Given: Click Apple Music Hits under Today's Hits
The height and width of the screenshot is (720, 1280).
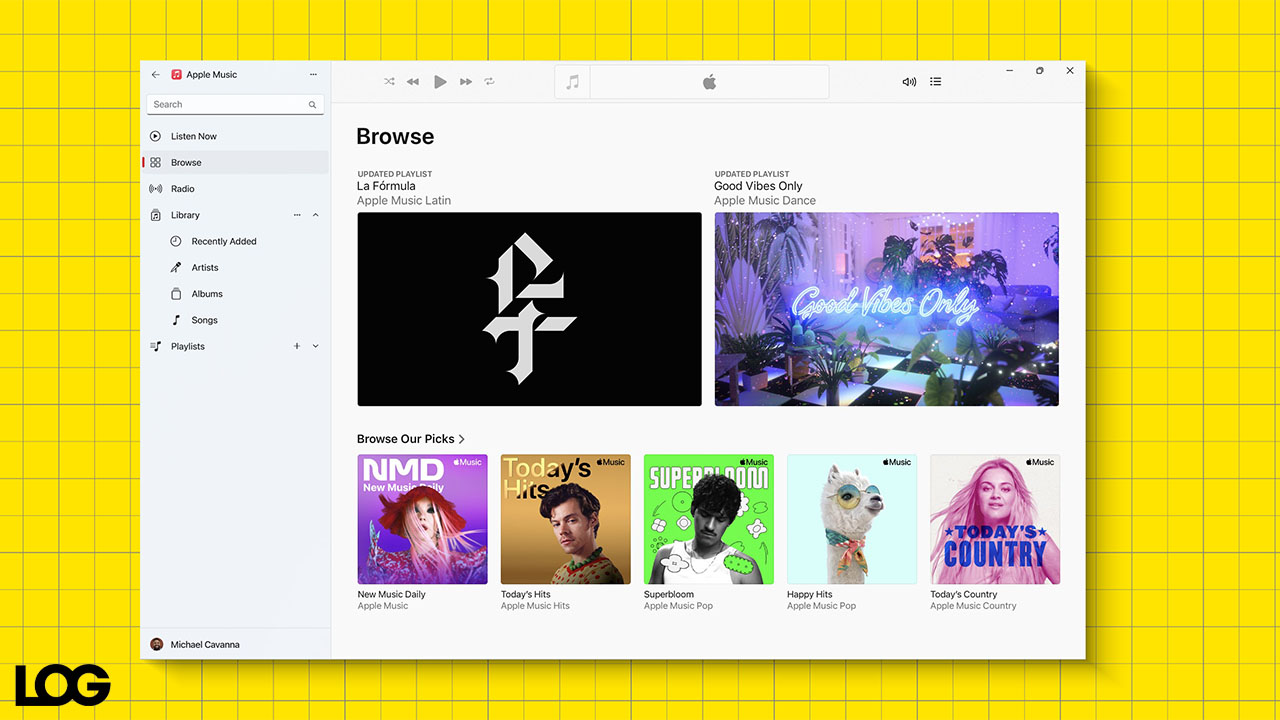Looking at the screenshot, I should [535, 606].
